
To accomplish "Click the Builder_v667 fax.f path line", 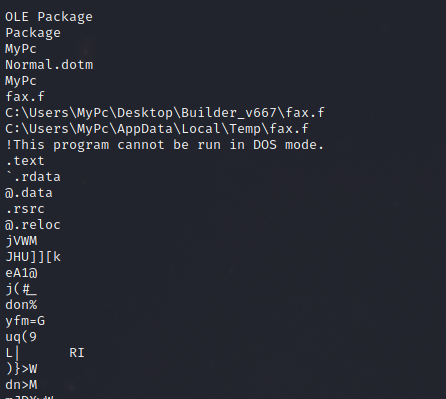I will point(165,113).
